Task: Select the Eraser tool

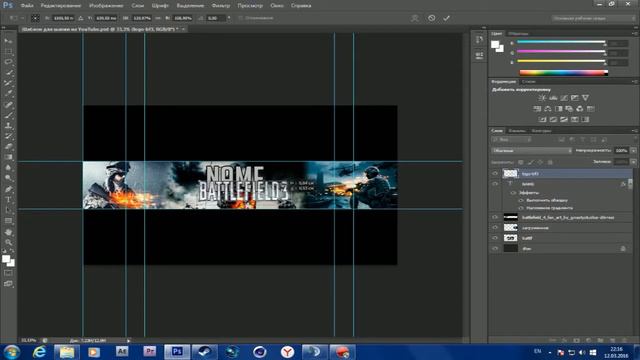Action: coord(8,147)
